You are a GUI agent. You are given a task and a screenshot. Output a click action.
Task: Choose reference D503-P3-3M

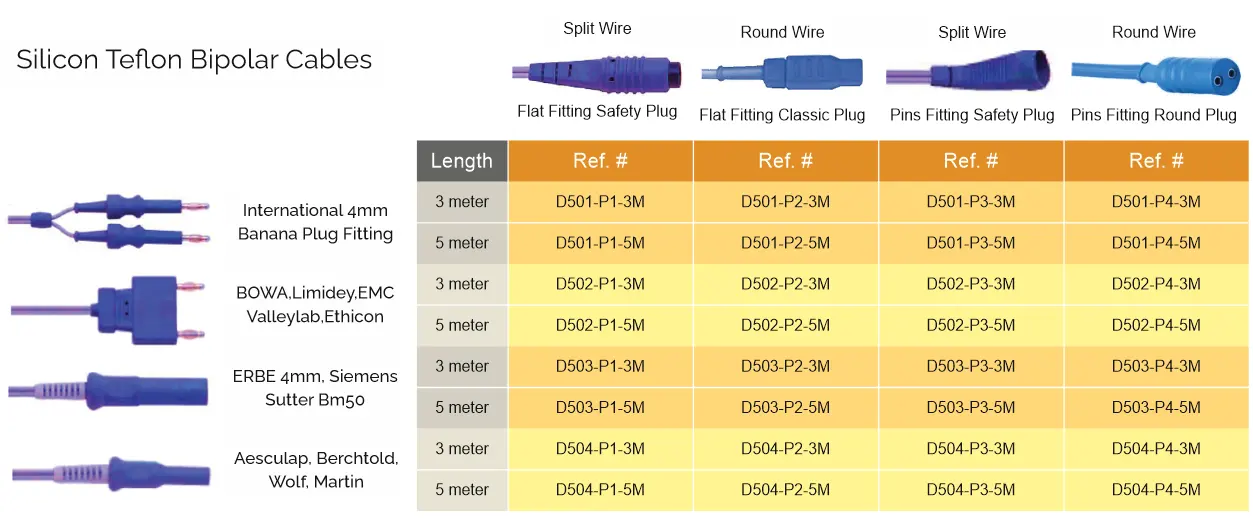(970, 366)
